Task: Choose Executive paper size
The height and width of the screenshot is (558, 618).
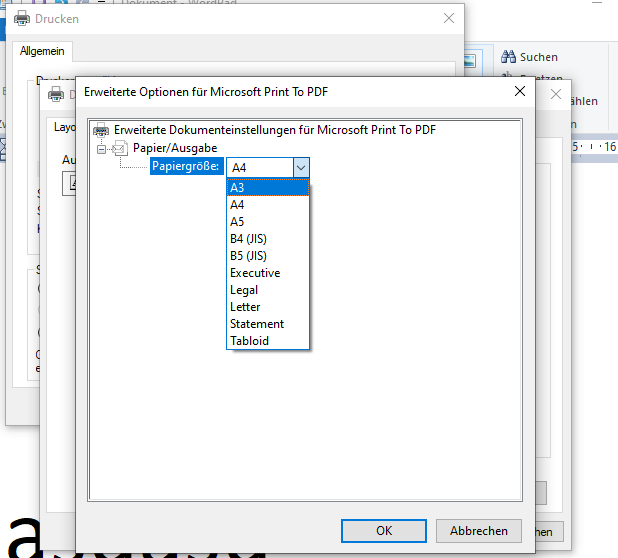Action: [268, 273]
